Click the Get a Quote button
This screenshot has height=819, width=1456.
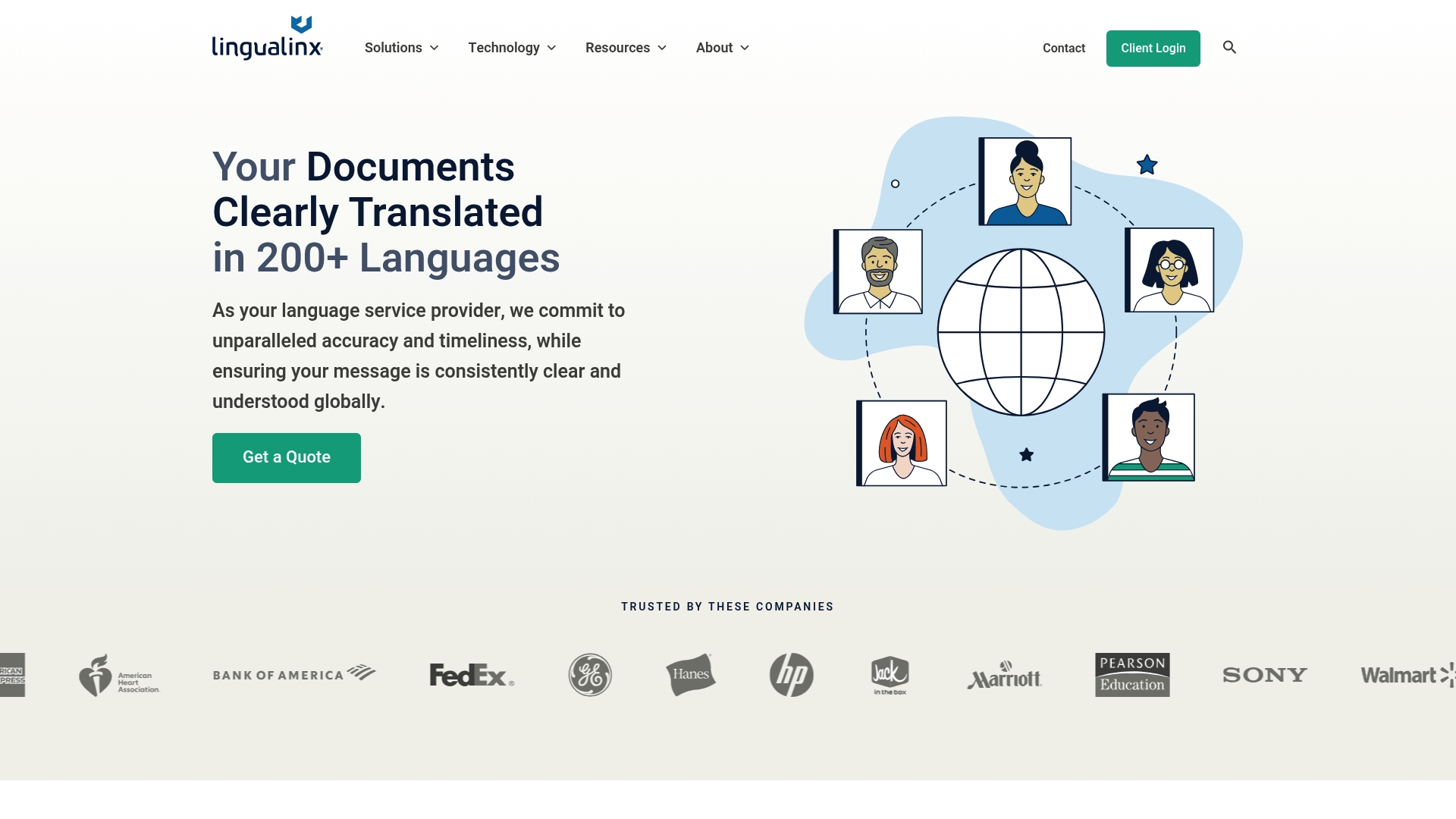[x=286, y=457]
